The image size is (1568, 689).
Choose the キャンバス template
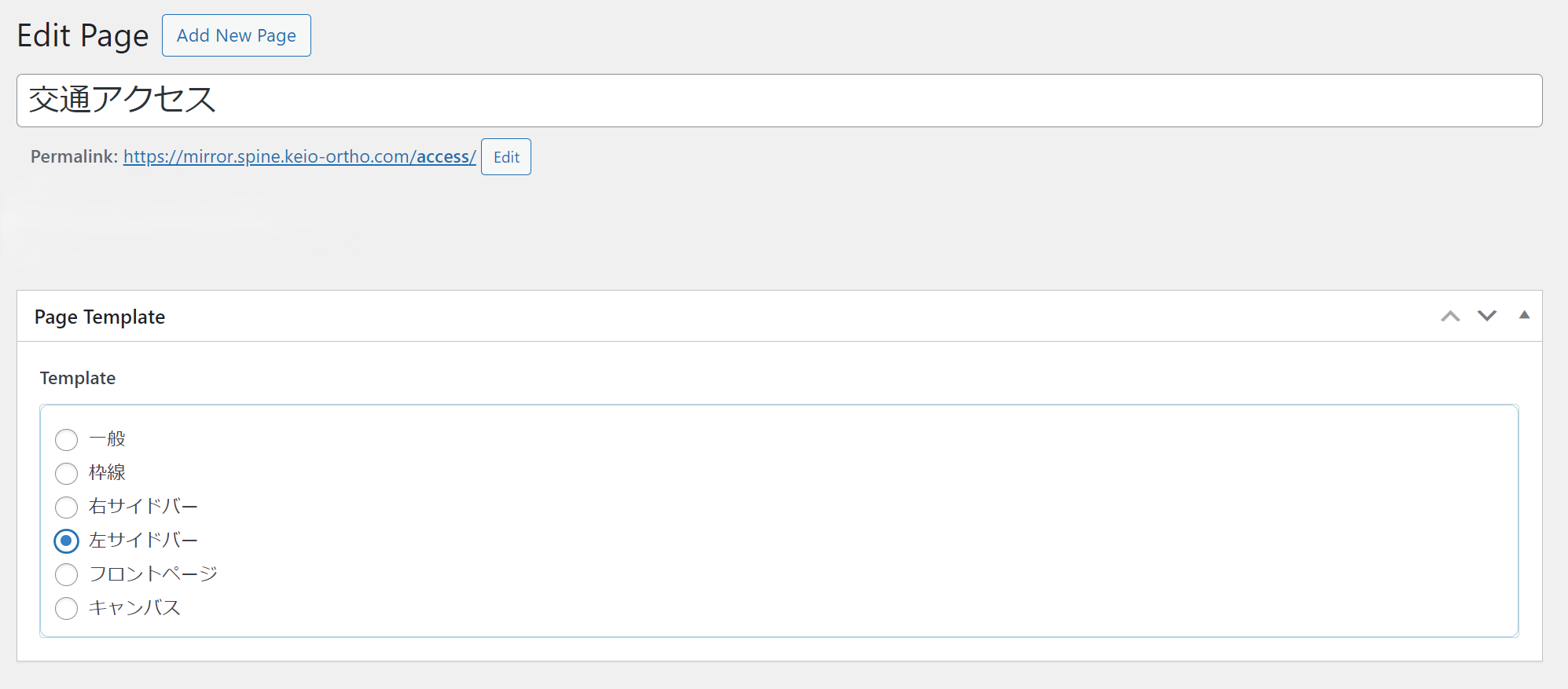pyautogui.click(x=67, y=608)
